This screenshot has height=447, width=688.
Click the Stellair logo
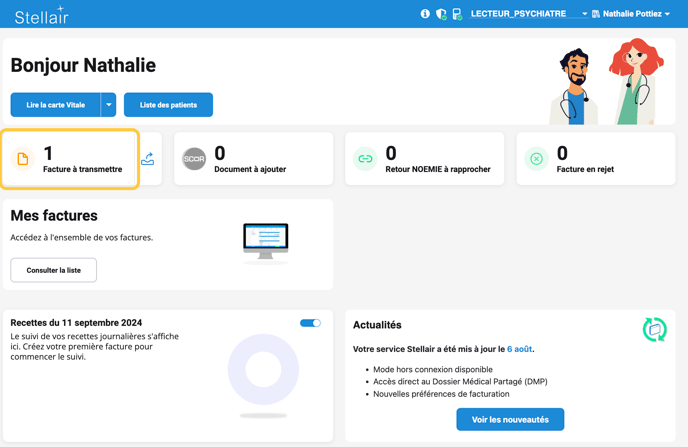pos(41,15)
